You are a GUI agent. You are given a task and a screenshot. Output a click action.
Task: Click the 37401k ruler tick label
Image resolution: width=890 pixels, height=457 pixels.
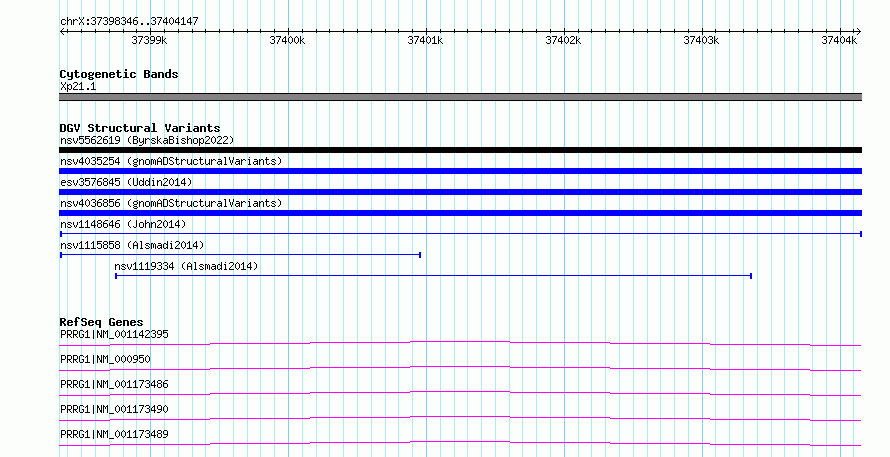[x=425, y=40]
